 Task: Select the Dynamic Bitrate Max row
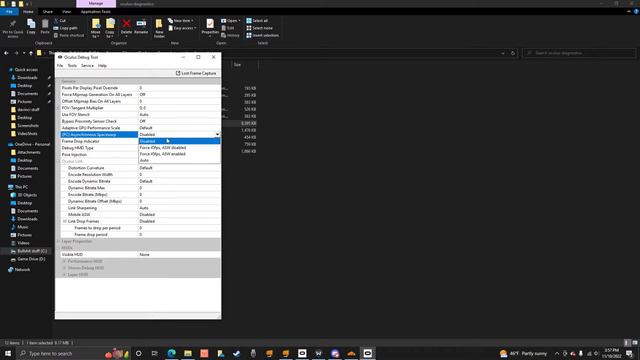point(140,188)
